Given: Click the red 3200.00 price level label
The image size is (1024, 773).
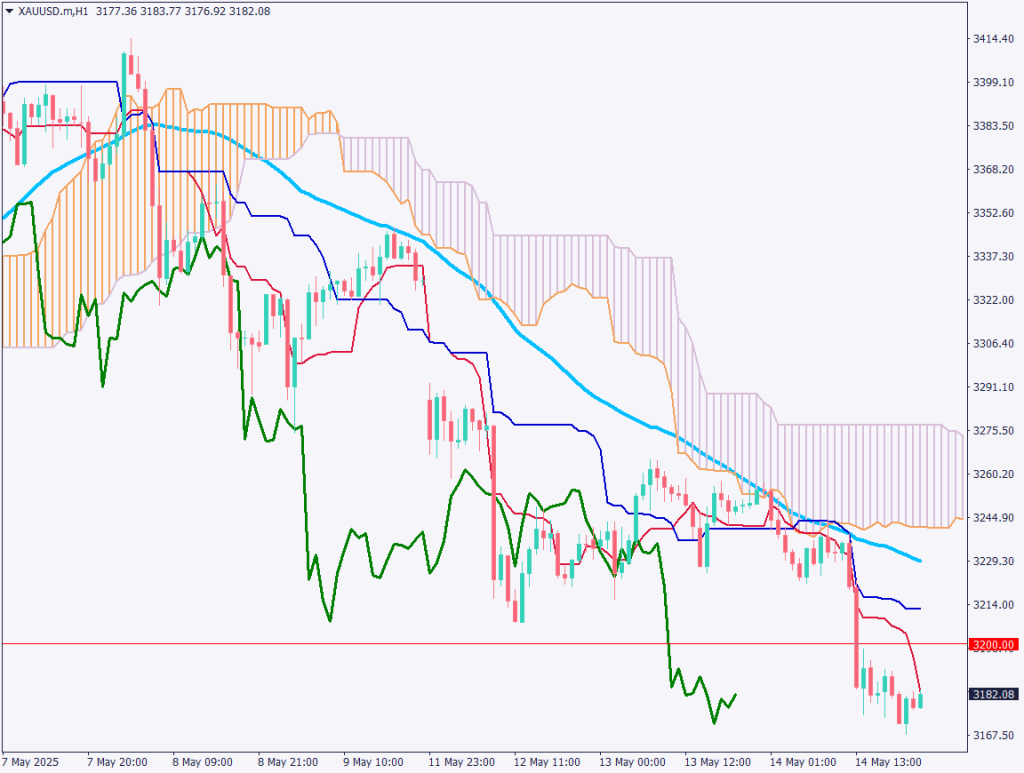Looking at the screenshot, I should pyautogui.click(x=994, y=645).
